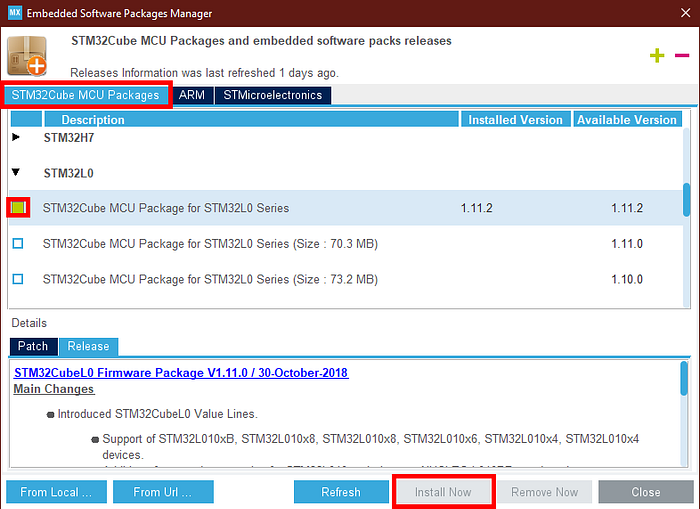Click installed version value 1.11.2
Screen dimensions: 700x509
tap(476, 208)
